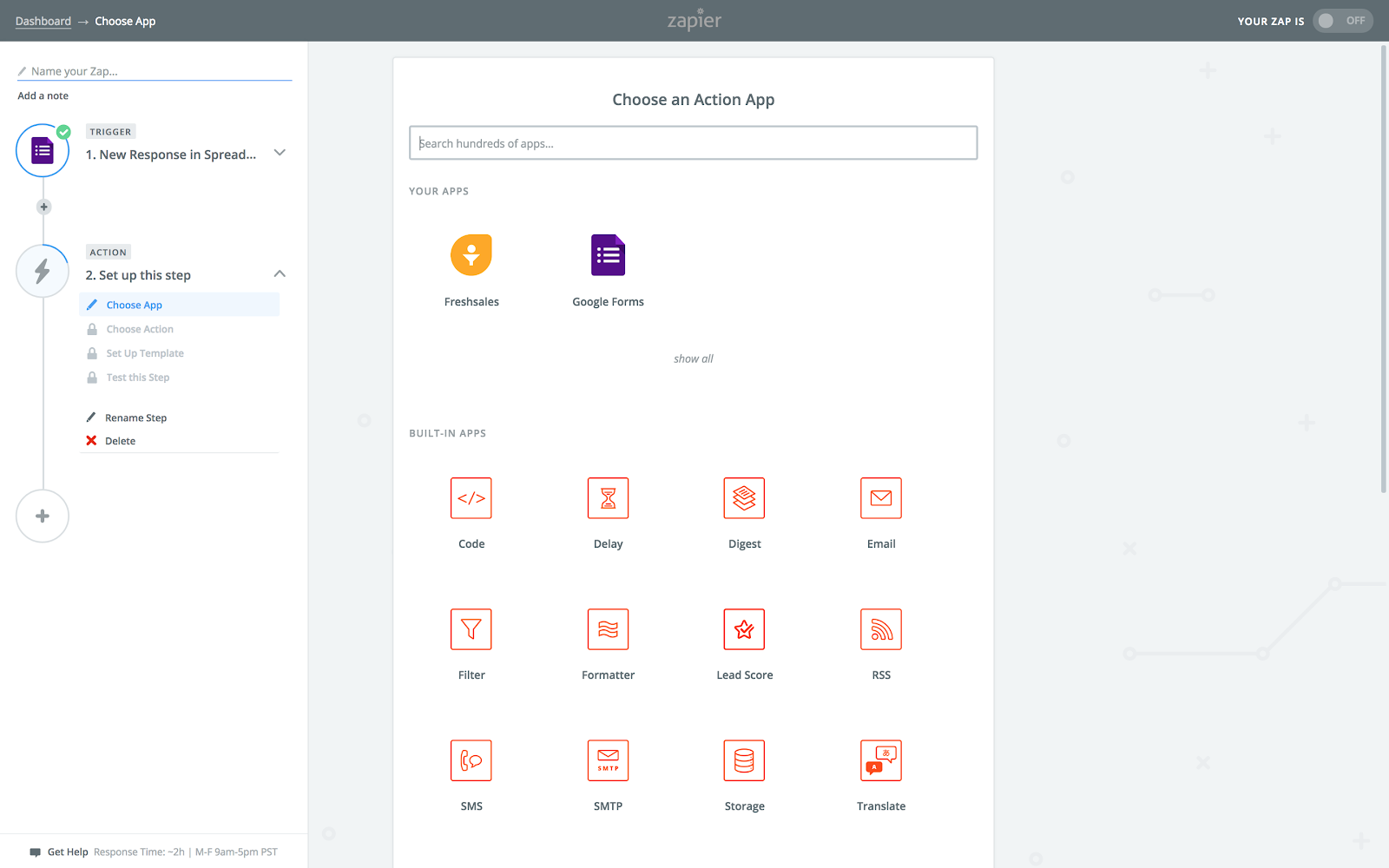Choose the Formatter built-in app
Screen dimensions: 1389x868
click(608, 629)
